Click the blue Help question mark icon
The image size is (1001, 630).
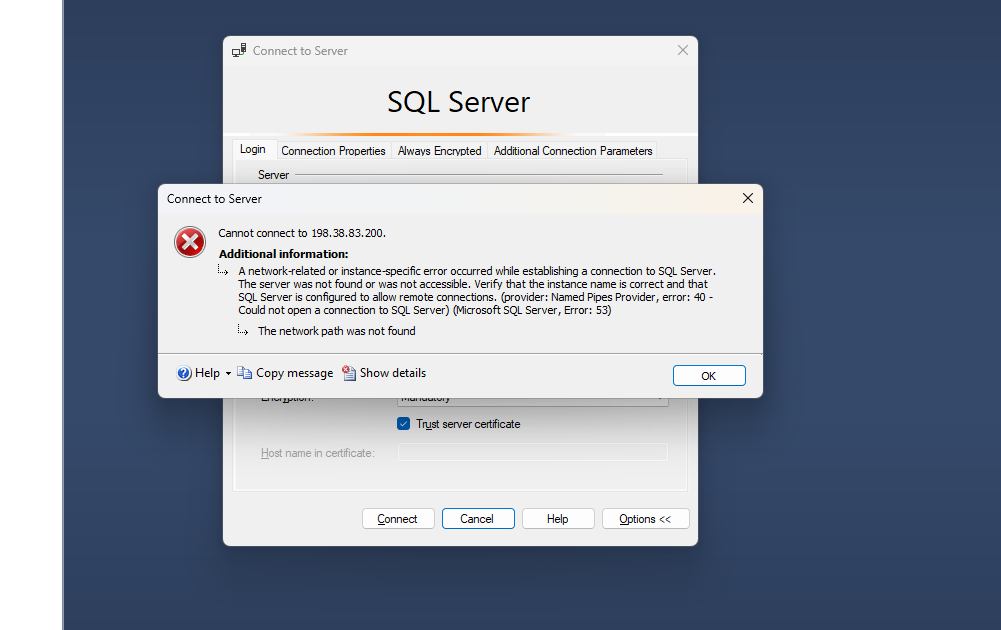tap(184, 373)
